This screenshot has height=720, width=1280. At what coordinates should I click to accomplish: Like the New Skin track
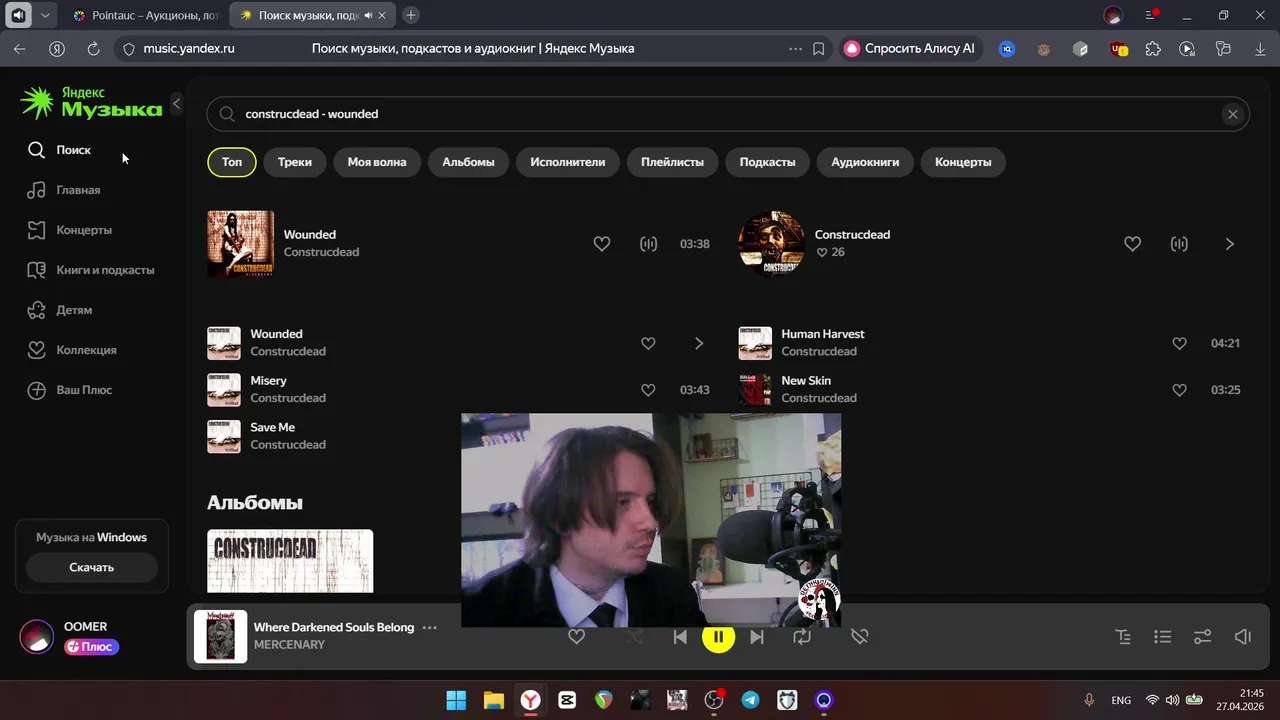pos(1179,390)
